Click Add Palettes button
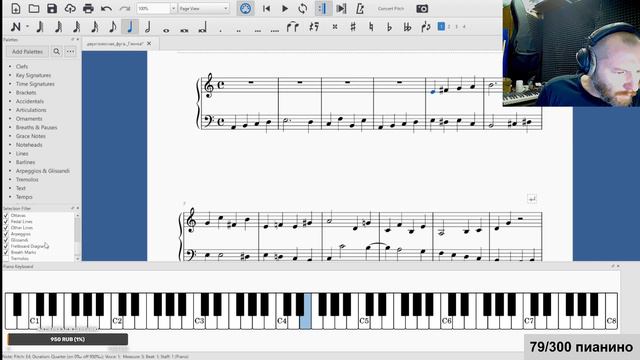Viewport: 640px width, 360px height. click(x=27, y=51)
